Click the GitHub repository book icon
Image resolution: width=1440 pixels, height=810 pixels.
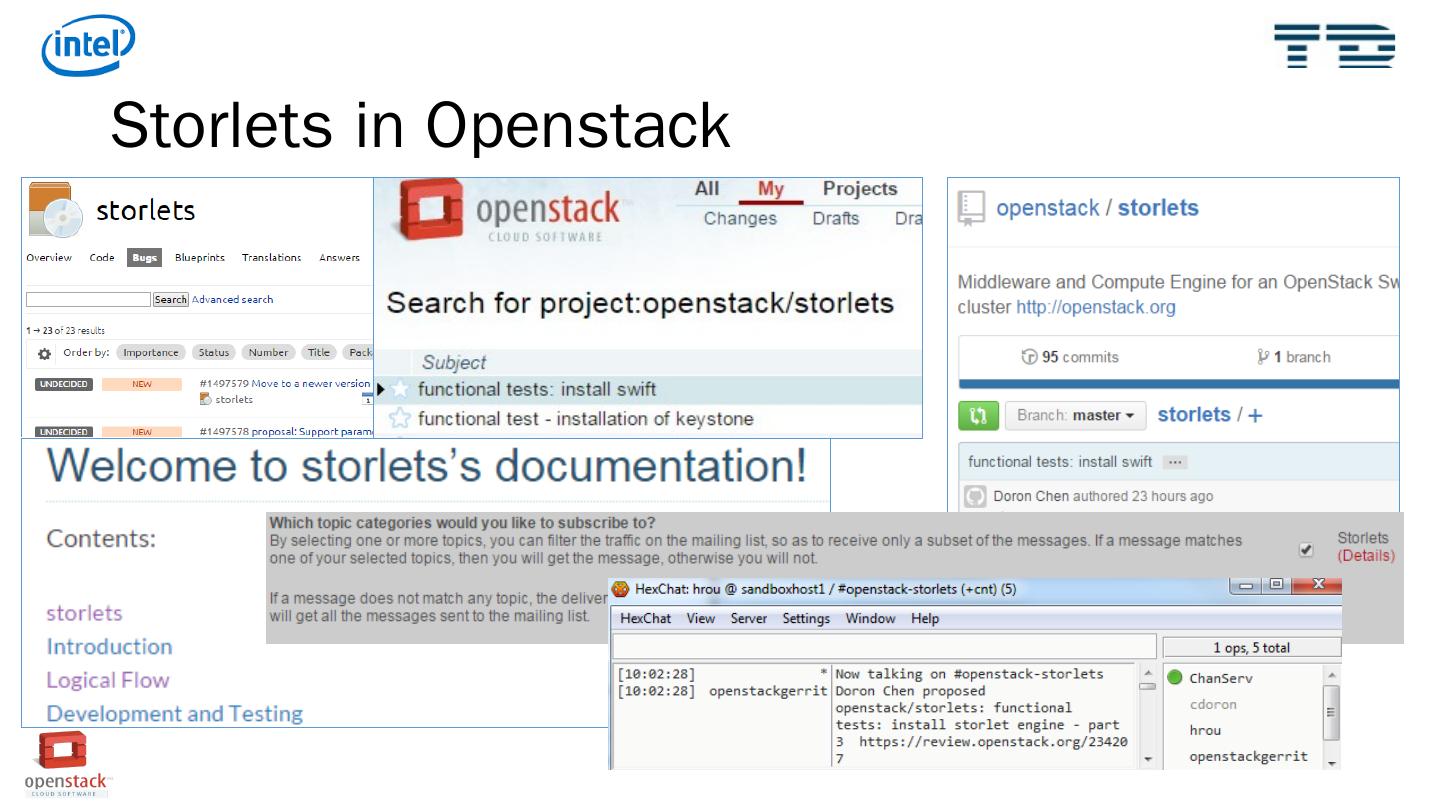click(x=973, y=208)
